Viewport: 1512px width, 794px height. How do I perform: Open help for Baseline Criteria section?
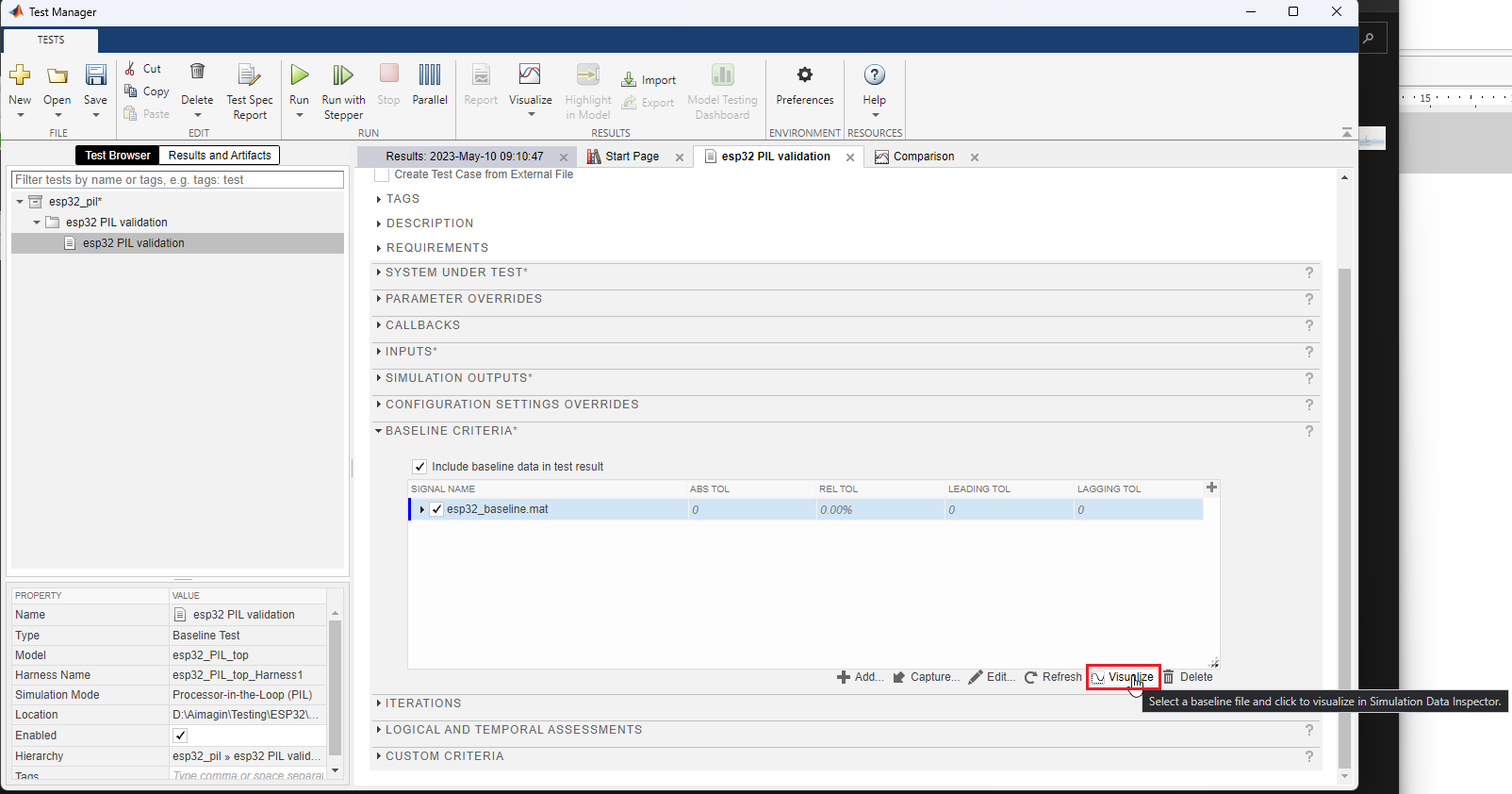pos(1308,431)
